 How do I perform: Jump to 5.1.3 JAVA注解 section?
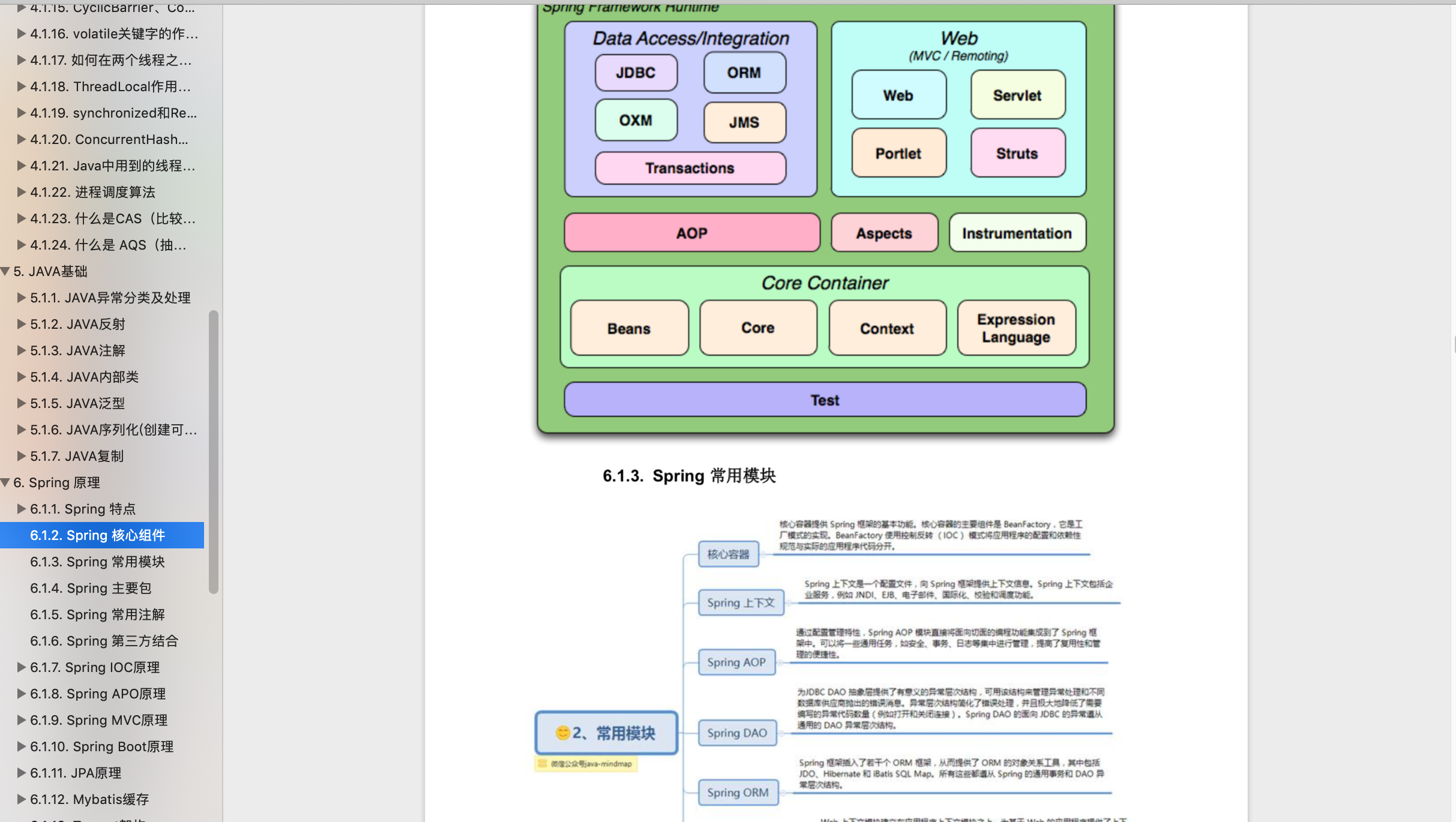point(77,350)
